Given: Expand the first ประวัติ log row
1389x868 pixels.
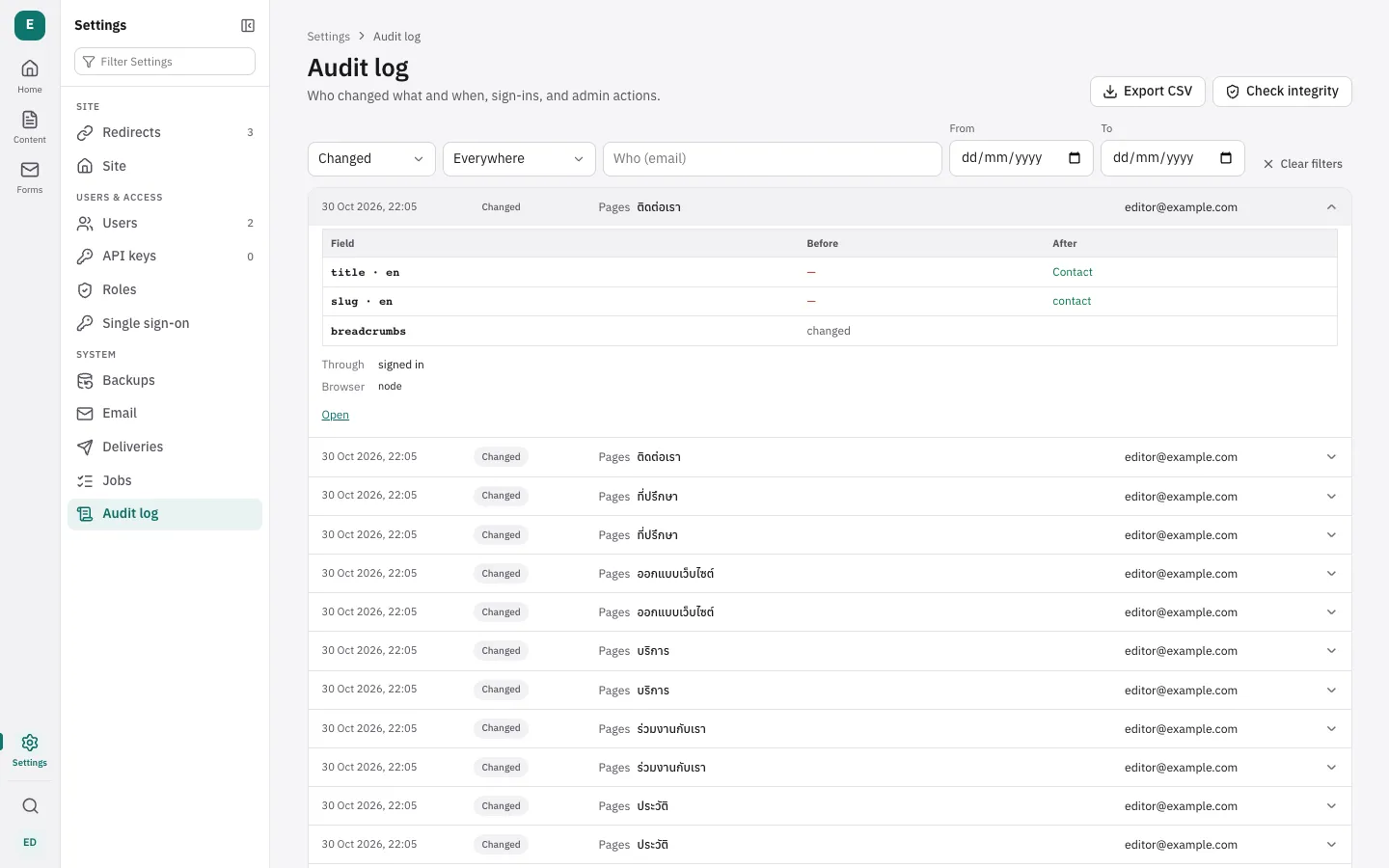Looking at the screenshot, I should click(x=830, y=805).
